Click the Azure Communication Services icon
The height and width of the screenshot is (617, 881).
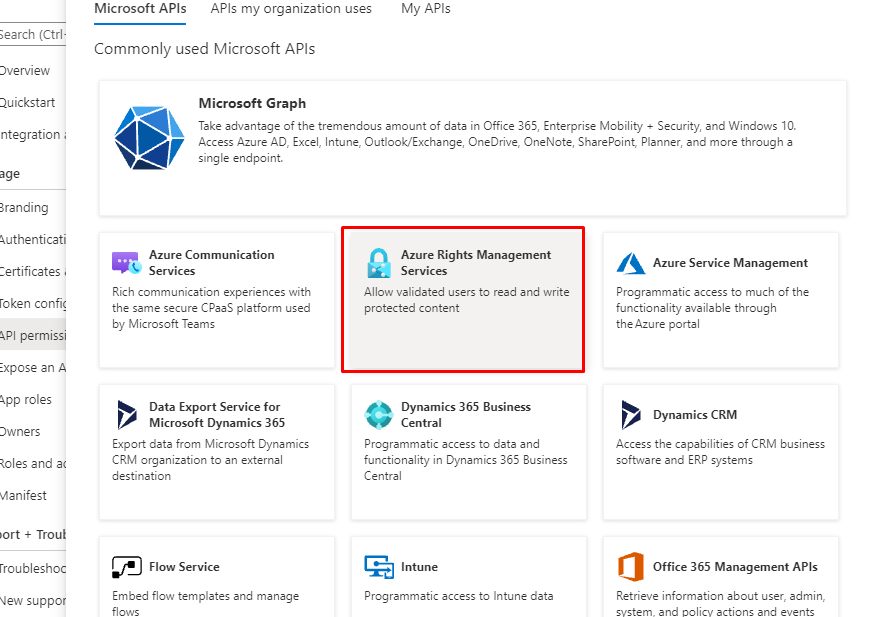point(126,263)
